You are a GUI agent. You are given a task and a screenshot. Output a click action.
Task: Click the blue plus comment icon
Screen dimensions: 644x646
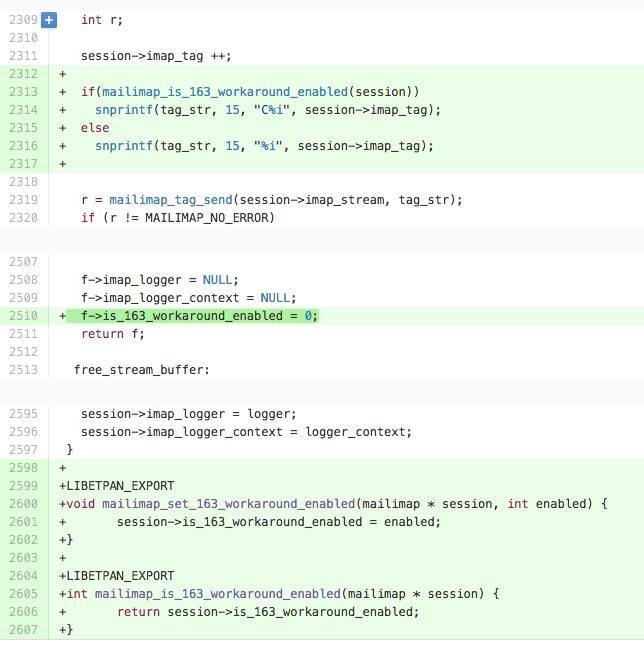tap(49, 20)
